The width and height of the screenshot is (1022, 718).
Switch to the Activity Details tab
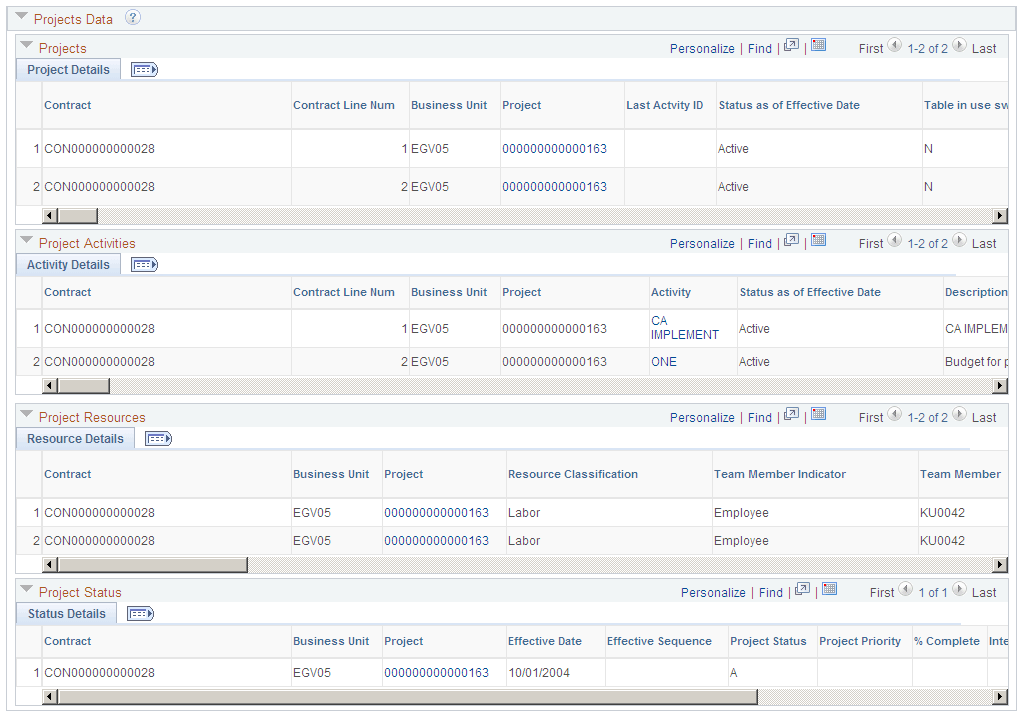tap(67, 264)
